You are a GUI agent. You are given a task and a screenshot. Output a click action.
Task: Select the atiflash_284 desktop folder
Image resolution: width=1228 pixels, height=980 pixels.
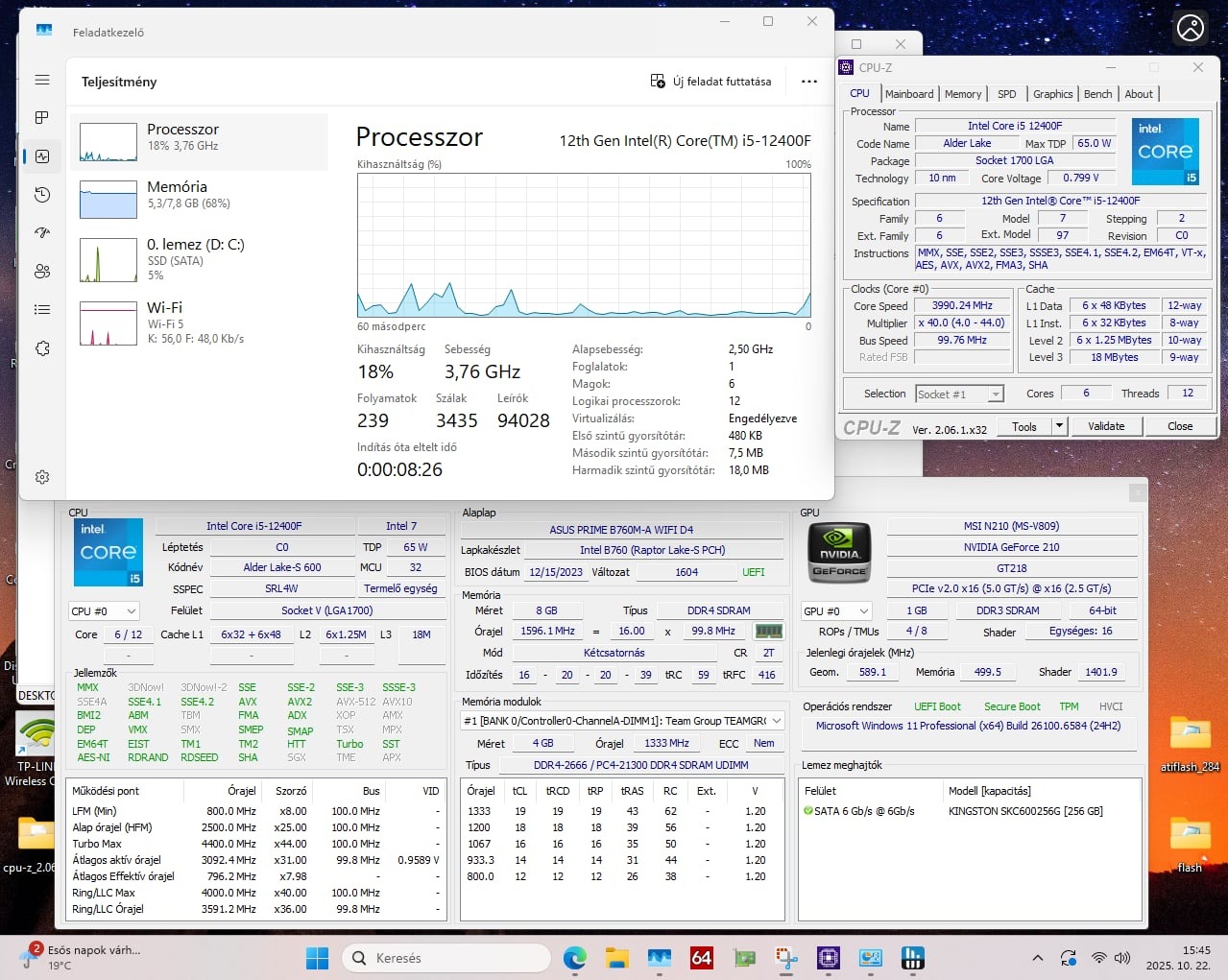click(1190, 745)
